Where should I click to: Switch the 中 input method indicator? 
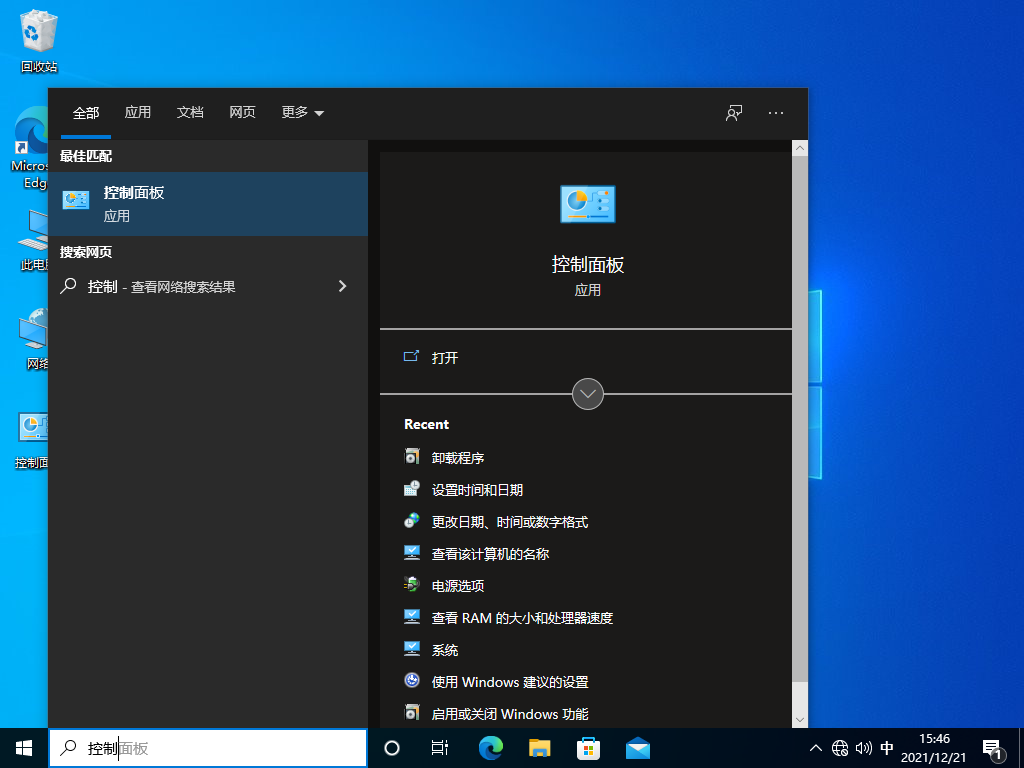(x=886, y=747)
